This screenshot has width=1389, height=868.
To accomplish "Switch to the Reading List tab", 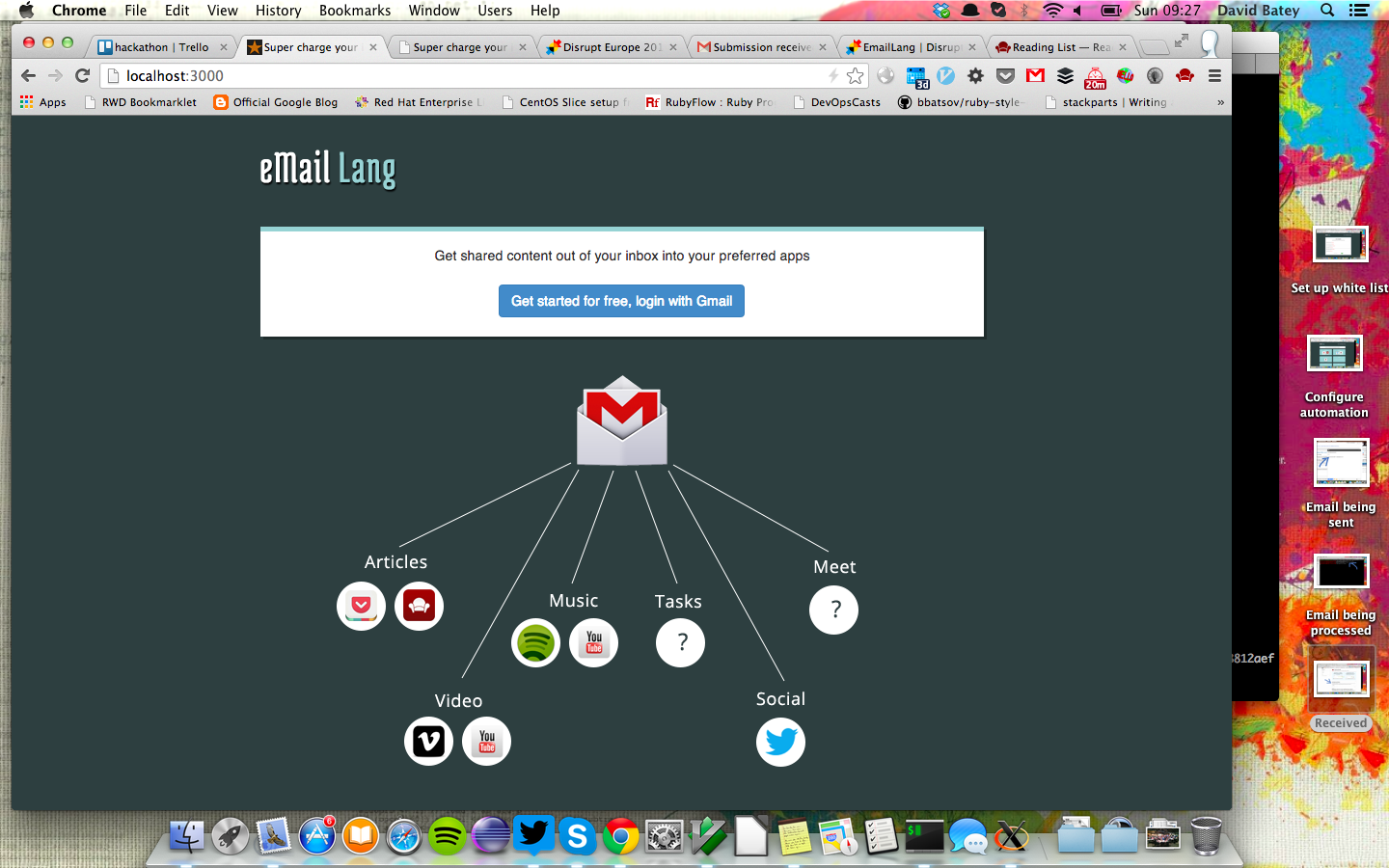I will (1061, 46).
